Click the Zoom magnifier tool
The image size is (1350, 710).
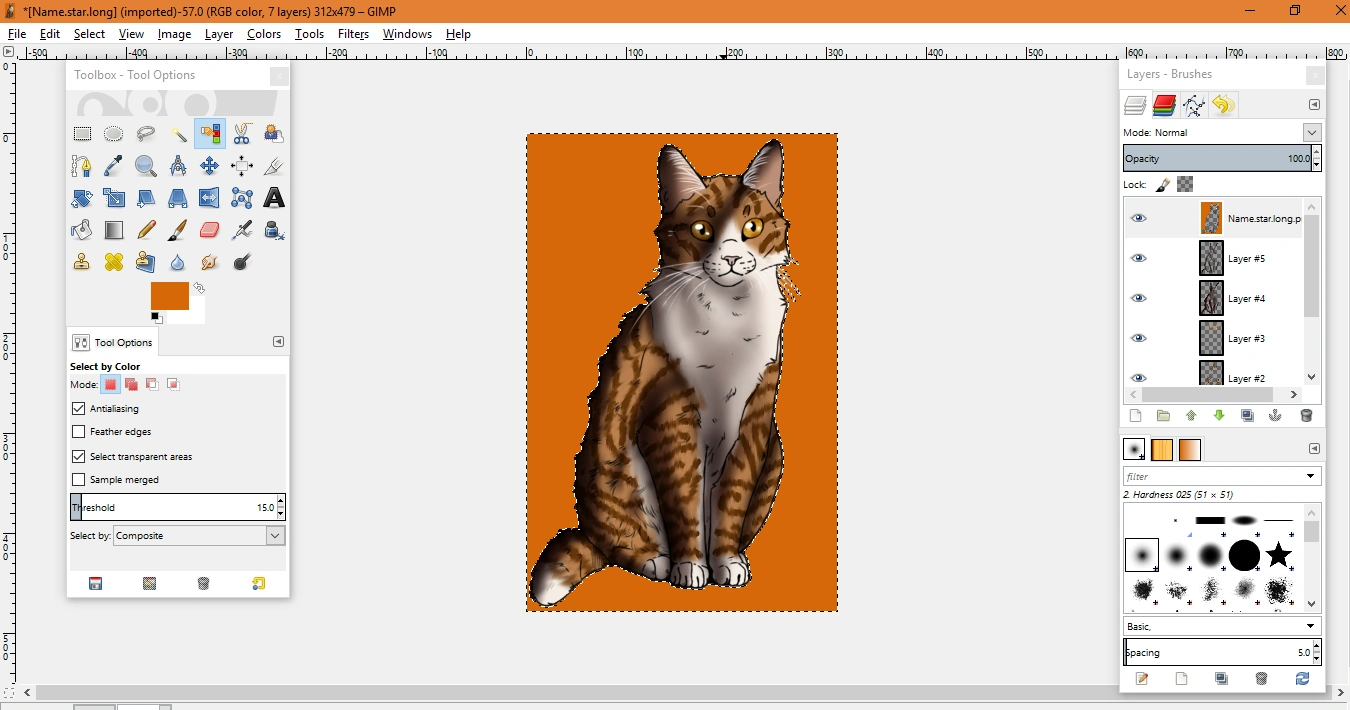click(x=146, y=166)
